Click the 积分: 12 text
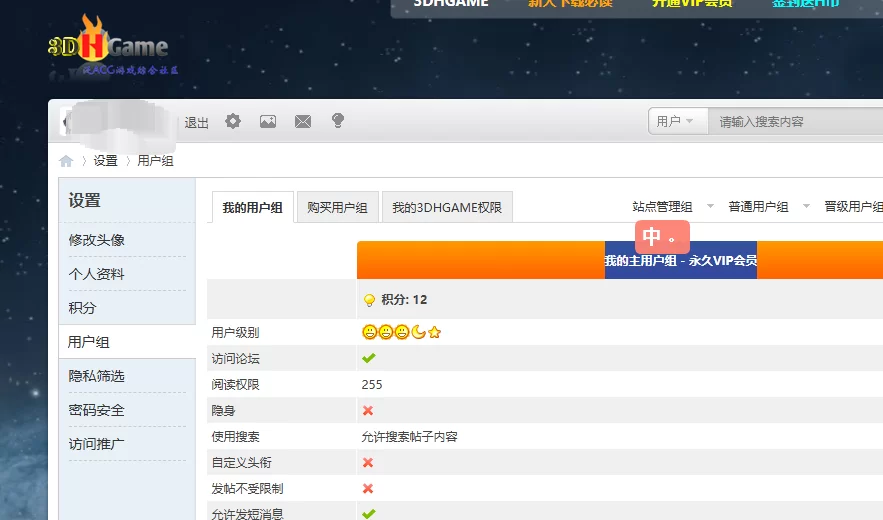Screen dimensions: 883x520 click(x=404, y=300)
